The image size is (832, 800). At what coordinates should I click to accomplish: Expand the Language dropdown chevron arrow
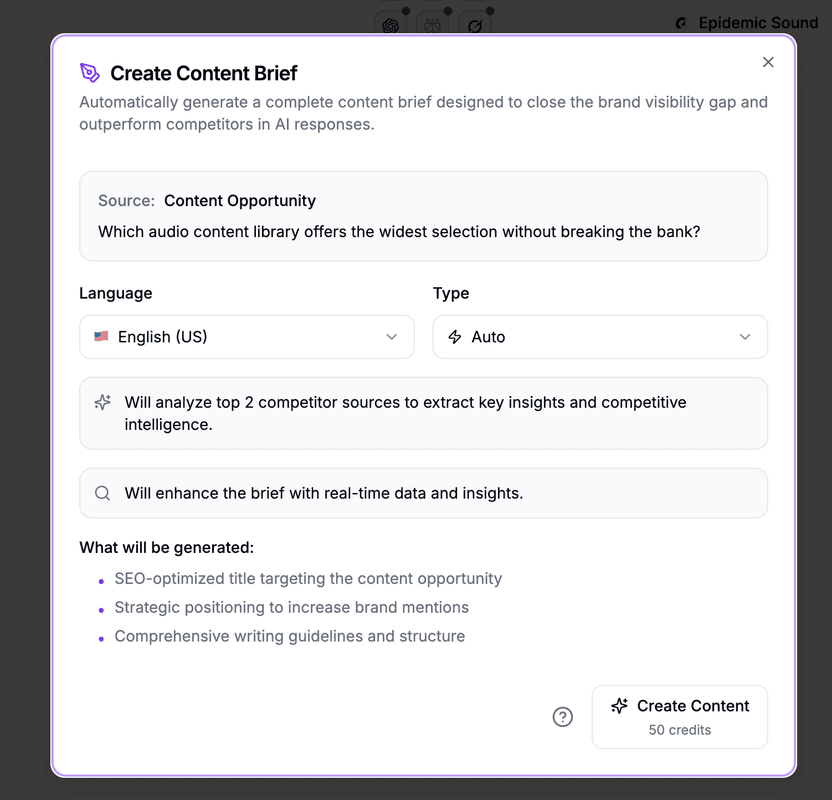point(392,337)
